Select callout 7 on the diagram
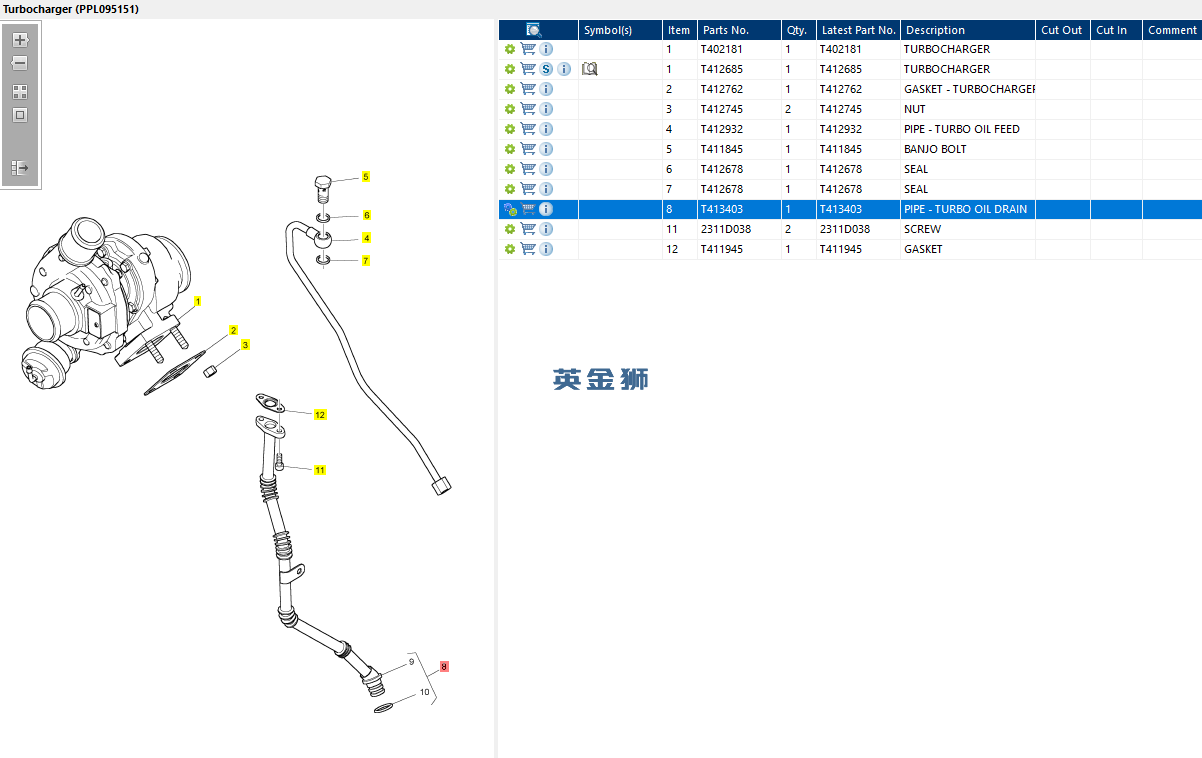 (x=366, y=261)
